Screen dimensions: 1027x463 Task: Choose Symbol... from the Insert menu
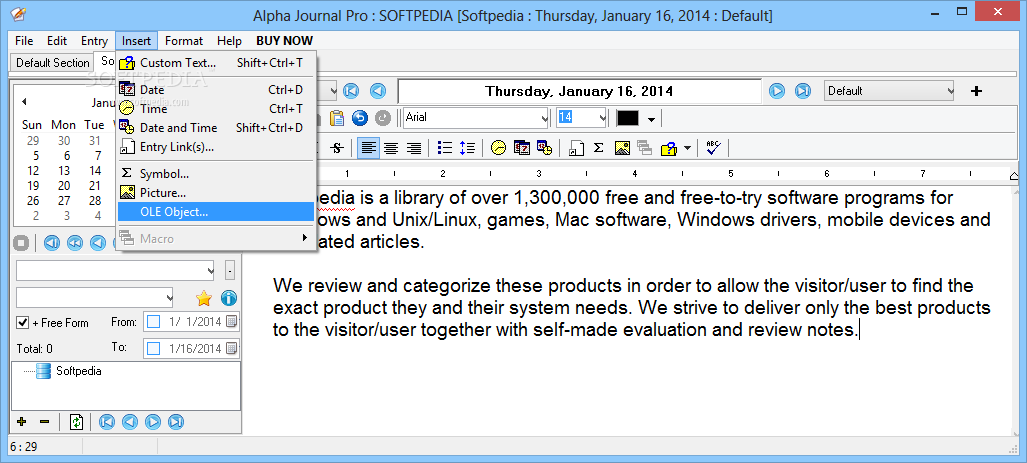click(216, 174)
